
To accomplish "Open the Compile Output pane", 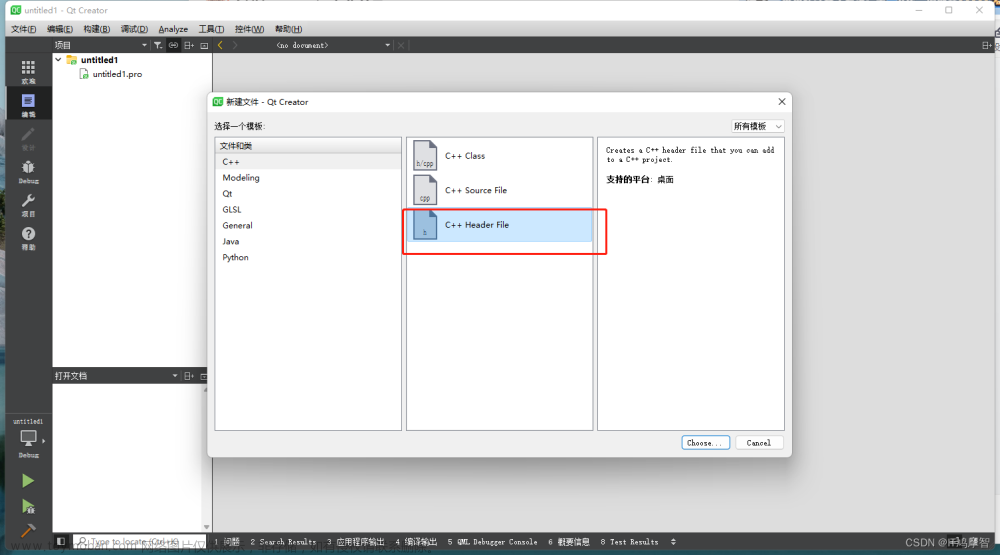I will [x=416, y=542].
